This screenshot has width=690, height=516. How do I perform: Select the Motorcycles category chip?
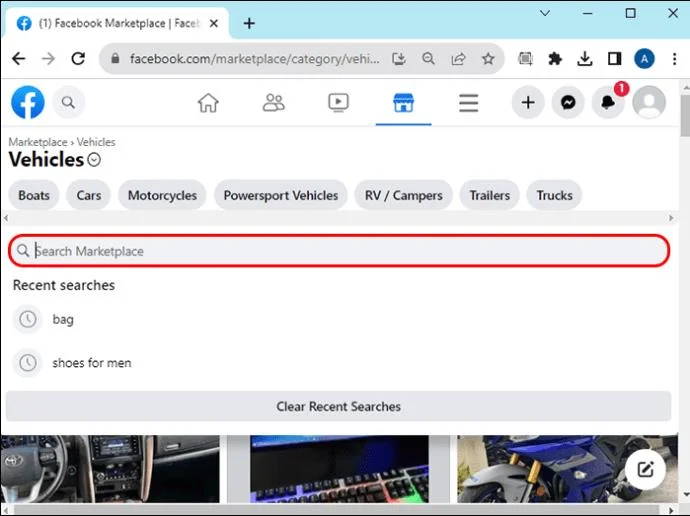[x=162, y=195]
